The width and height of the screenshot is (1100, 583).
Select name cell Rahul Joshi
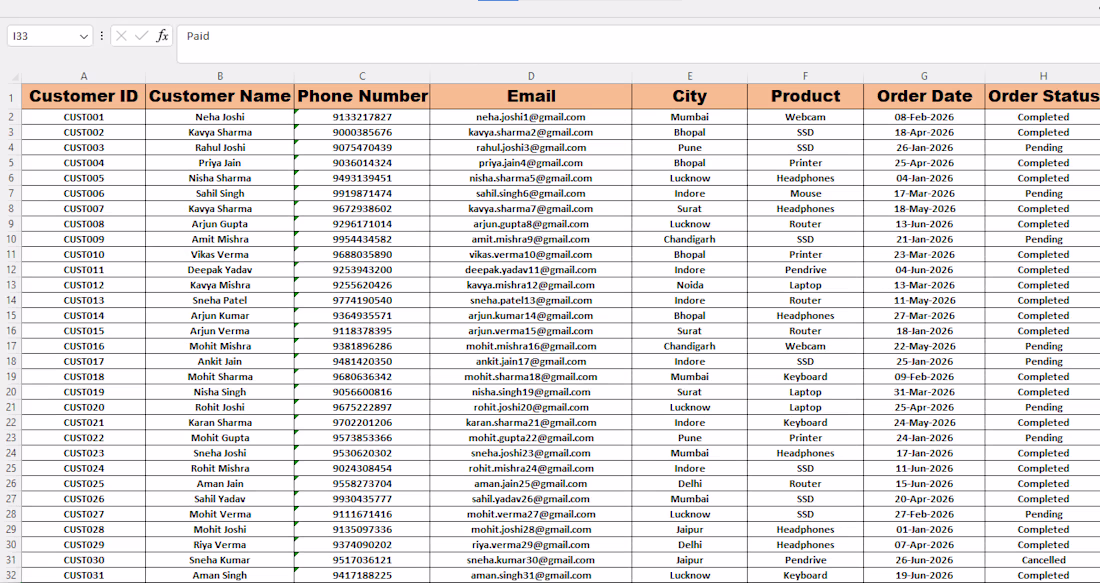point(220,147)
